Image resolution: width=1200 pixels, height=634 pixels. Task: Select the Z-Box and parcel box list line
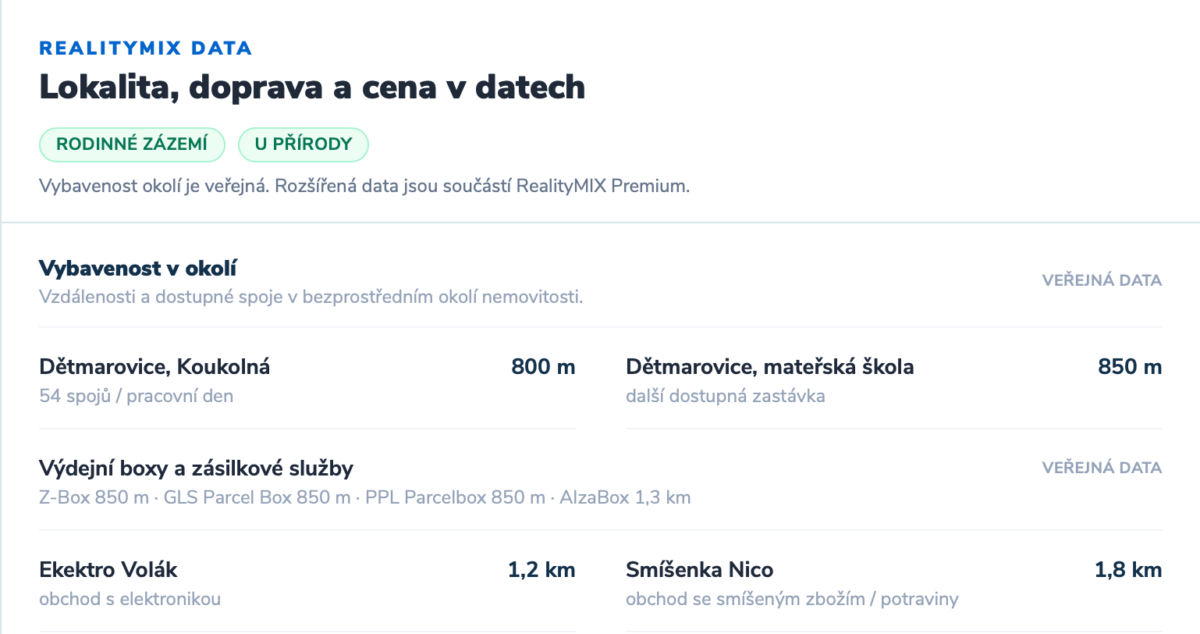pos(365,497)
